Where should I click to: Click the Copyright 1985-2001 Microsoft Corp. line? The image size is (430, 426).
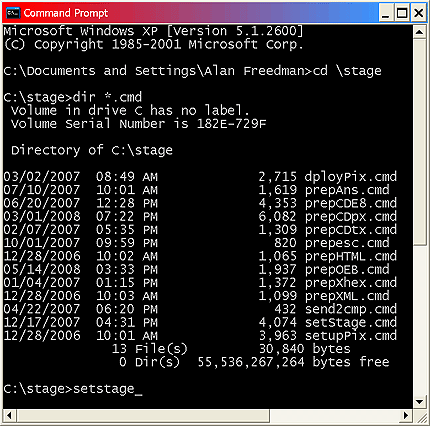point(154,44)
